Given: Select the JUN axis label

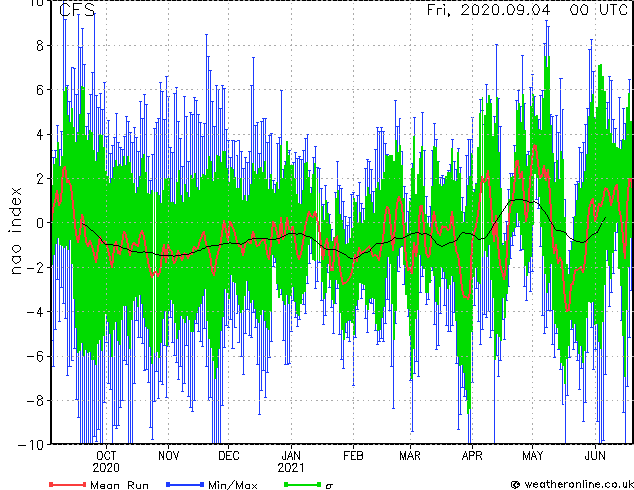Looking at the screenshot, I should point(595,456).
